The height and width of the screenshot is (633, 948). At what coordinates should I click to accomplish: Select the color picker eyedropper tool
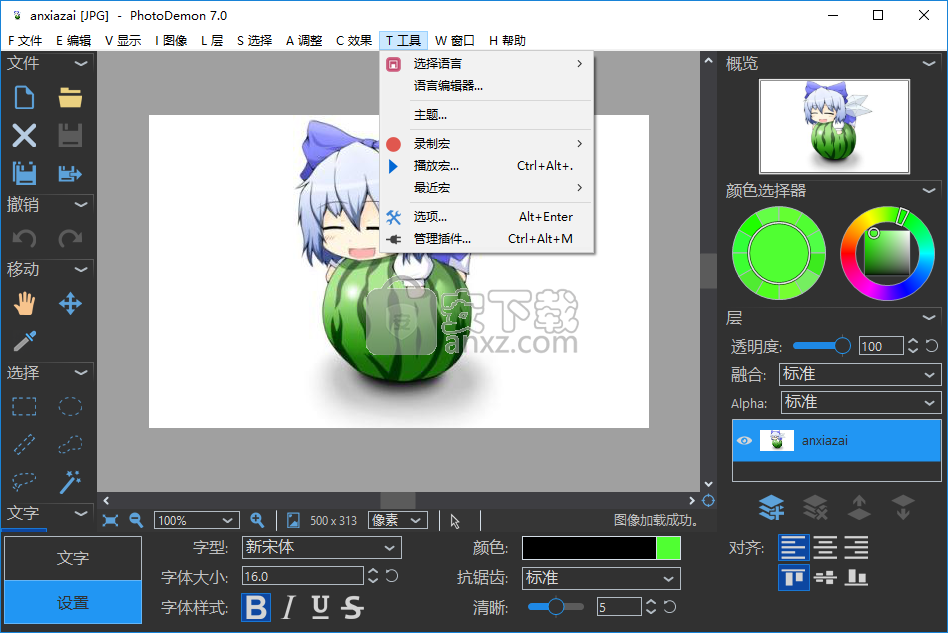pyautogui.click(x=24, y=341)
